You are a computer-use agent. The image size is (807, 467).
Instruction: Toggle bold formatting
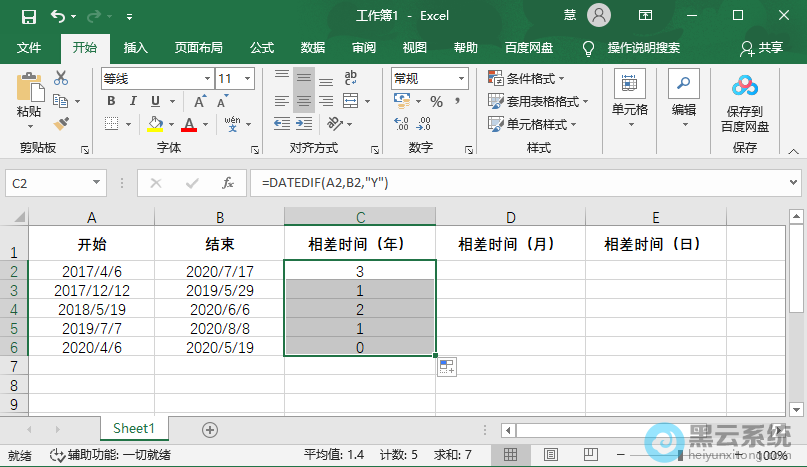[110, 101]
